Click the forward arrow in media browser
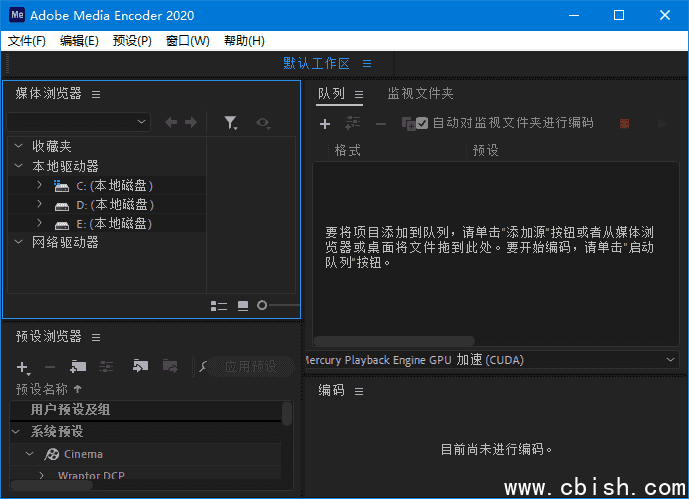 [x=191, y=122]
